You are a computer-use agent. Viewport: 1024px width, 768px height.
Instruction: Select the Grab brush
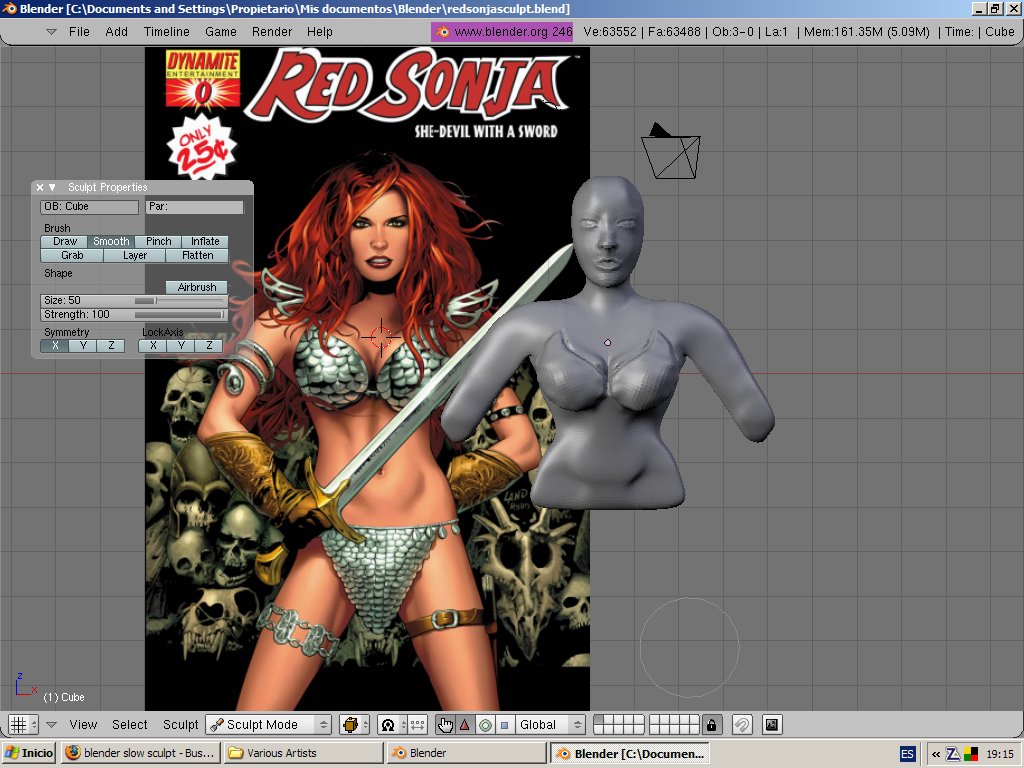tap(72, 256)
